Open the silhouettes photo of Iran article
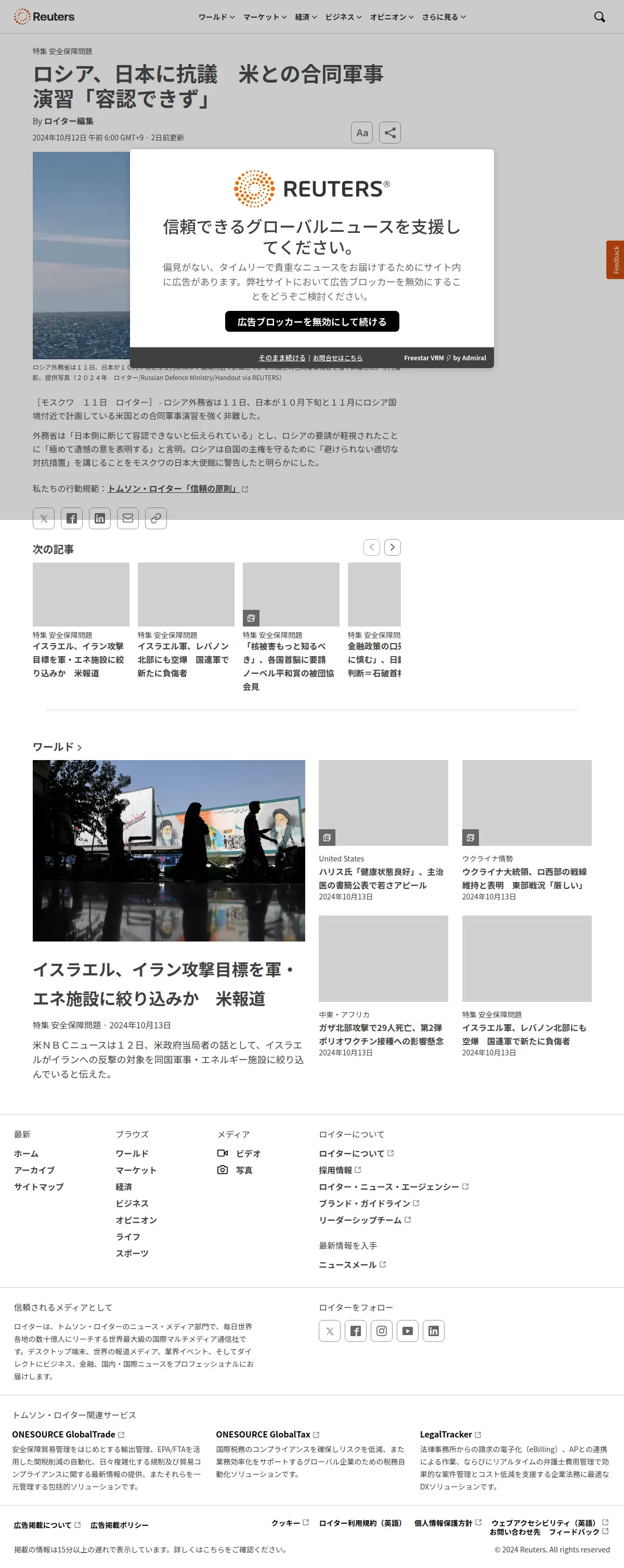Image resolution: width=624 pixels, height=1568 pixels. [x=168, y=851]
